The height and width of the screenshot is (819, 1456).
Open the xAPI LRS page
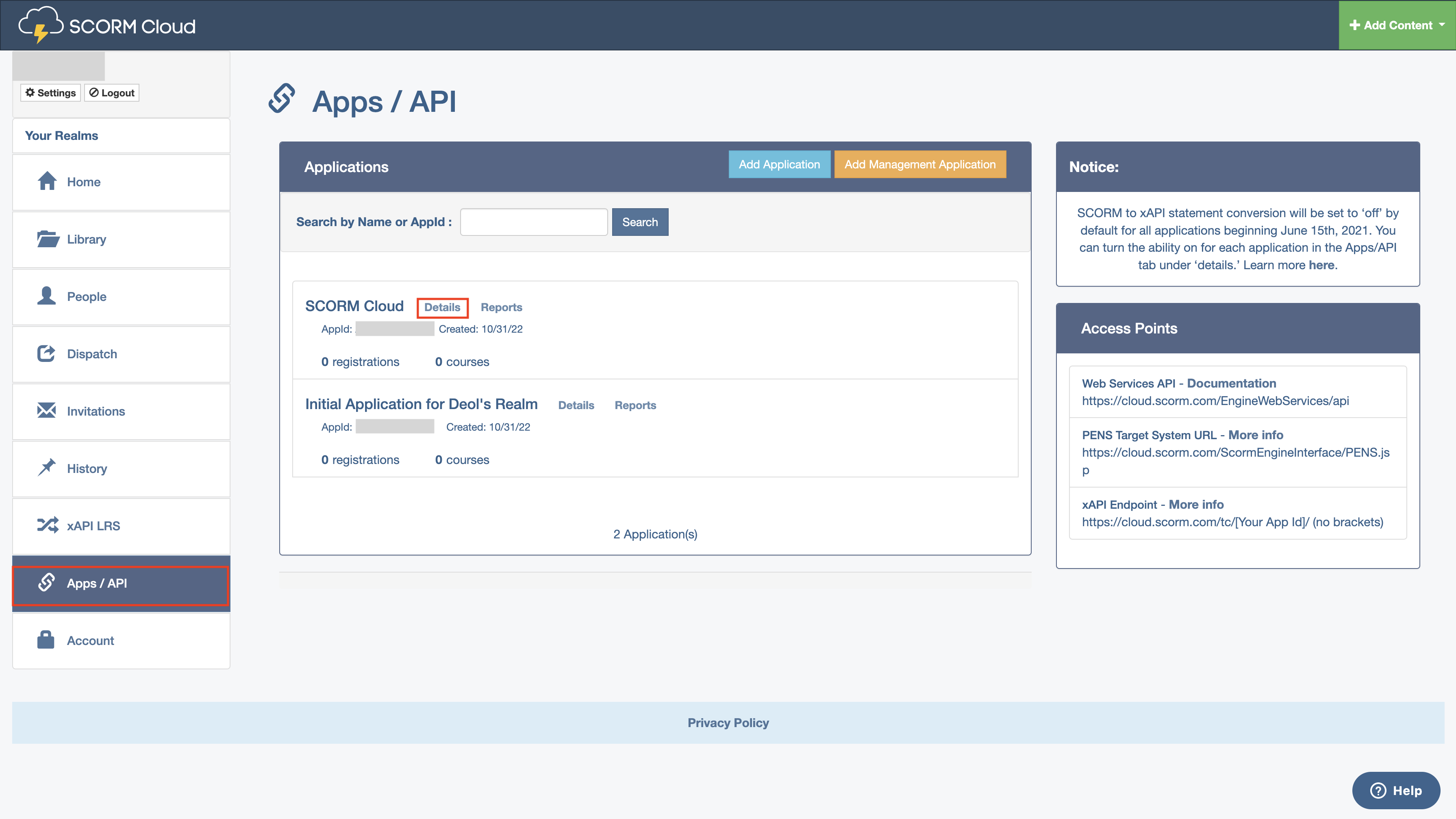click(121, 526)
